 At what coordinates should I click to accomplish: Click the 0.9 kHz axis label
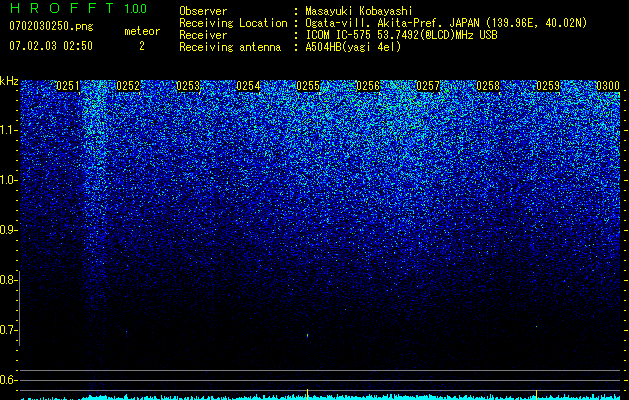click(x=8, y=230)
